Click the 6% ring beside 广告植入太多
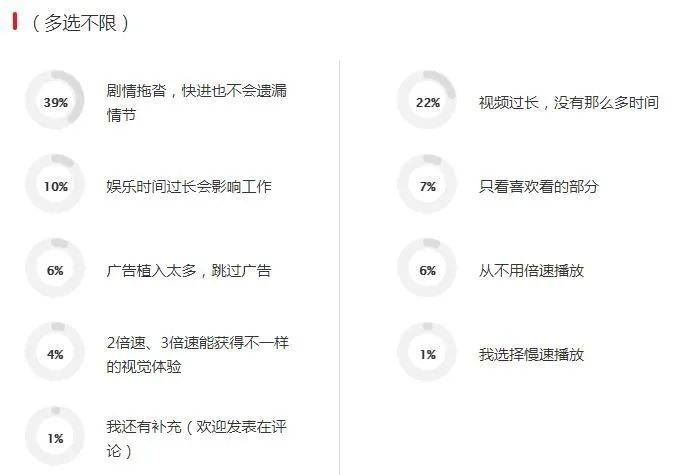 54,270
